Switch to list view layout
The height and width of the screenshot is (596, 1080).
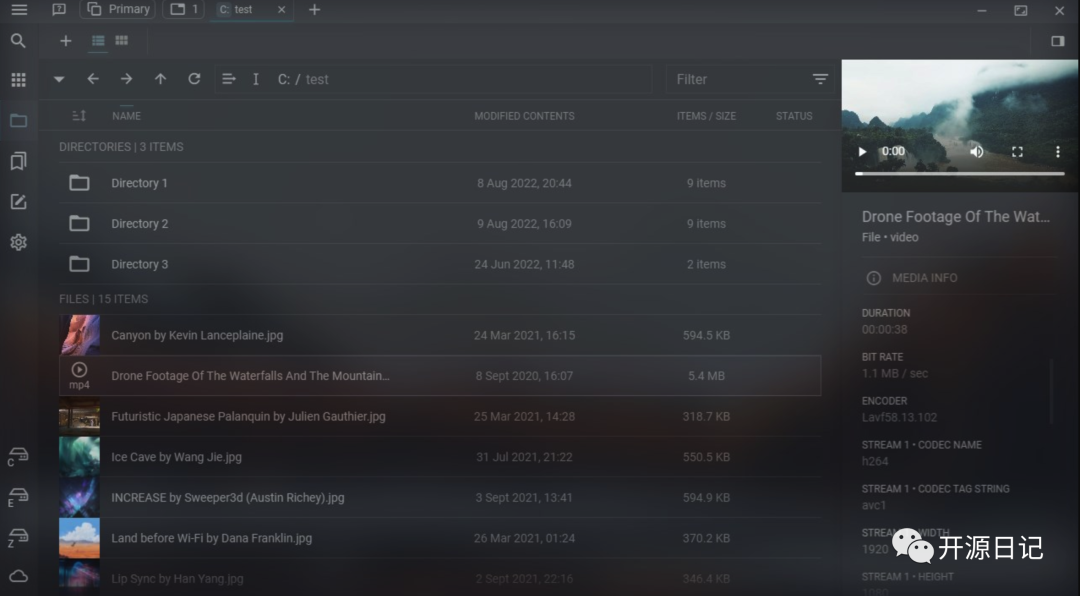point(98,41)
